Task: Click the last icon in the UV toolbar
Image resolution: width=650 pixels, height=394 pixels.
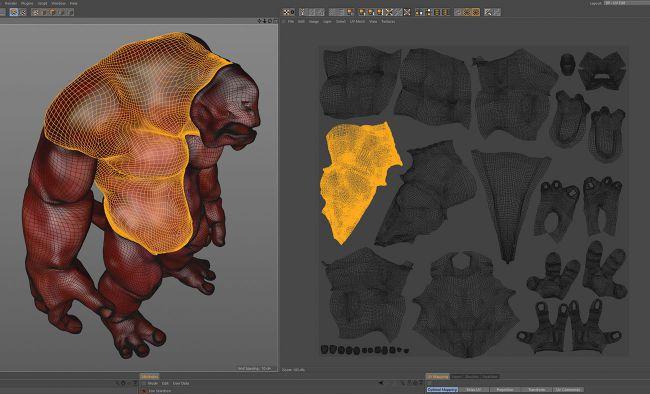Action: pyautogui.click(x=496, y=12)
